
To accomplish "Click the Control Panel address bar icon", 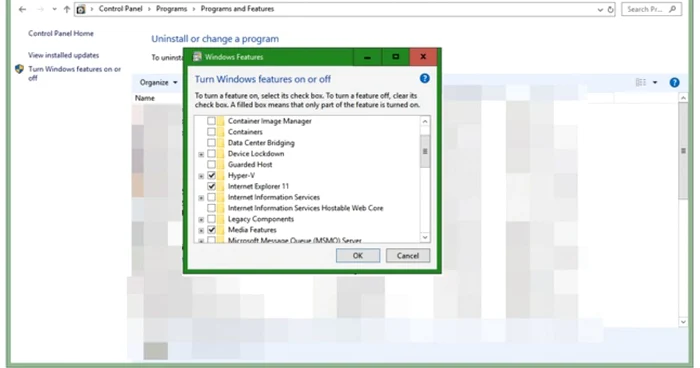I will tap(81, 9).
